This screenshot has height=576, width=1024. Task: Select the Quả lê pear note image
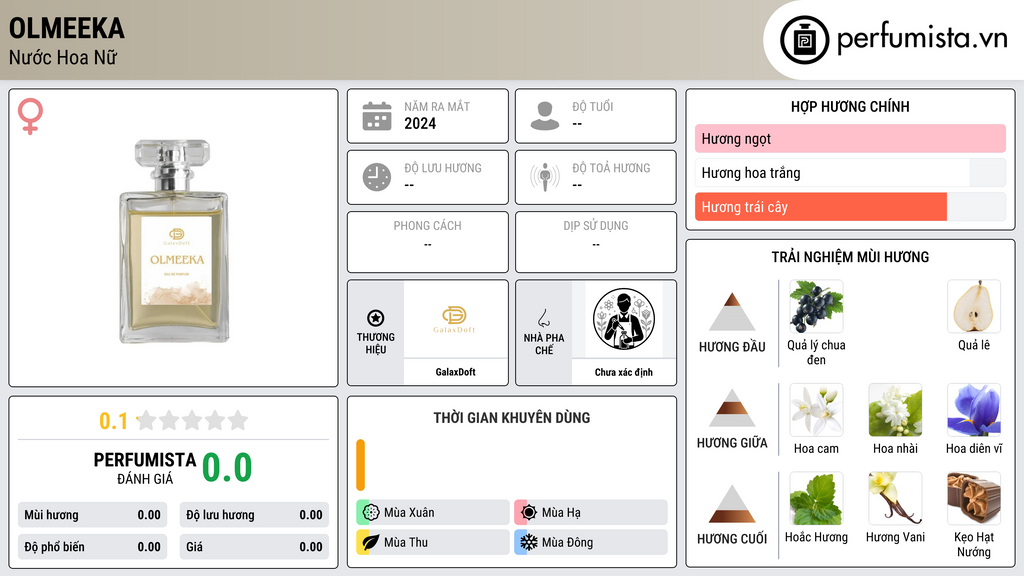[974, 306]
